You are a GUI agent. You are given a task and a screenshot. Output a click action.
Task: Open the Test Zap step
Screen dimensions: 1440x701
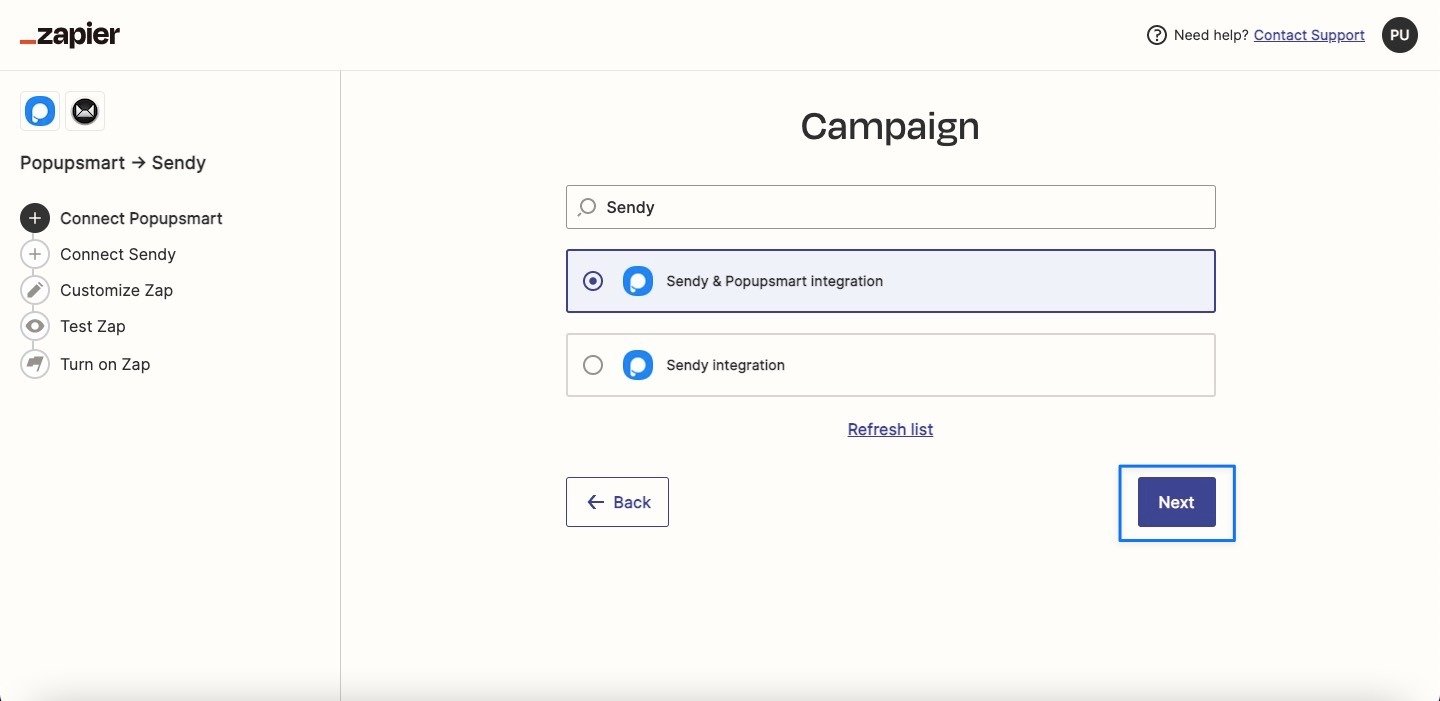pos(92,326)
